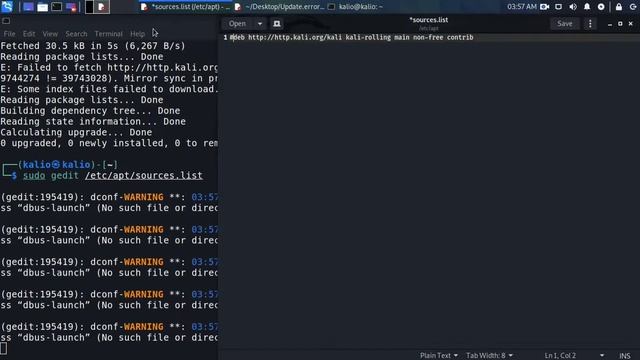This screenshot has width=640, height=360.
Task: Click the 'sudo gedit /etc/apt/sources.list' command line
Action: (113, 176)
